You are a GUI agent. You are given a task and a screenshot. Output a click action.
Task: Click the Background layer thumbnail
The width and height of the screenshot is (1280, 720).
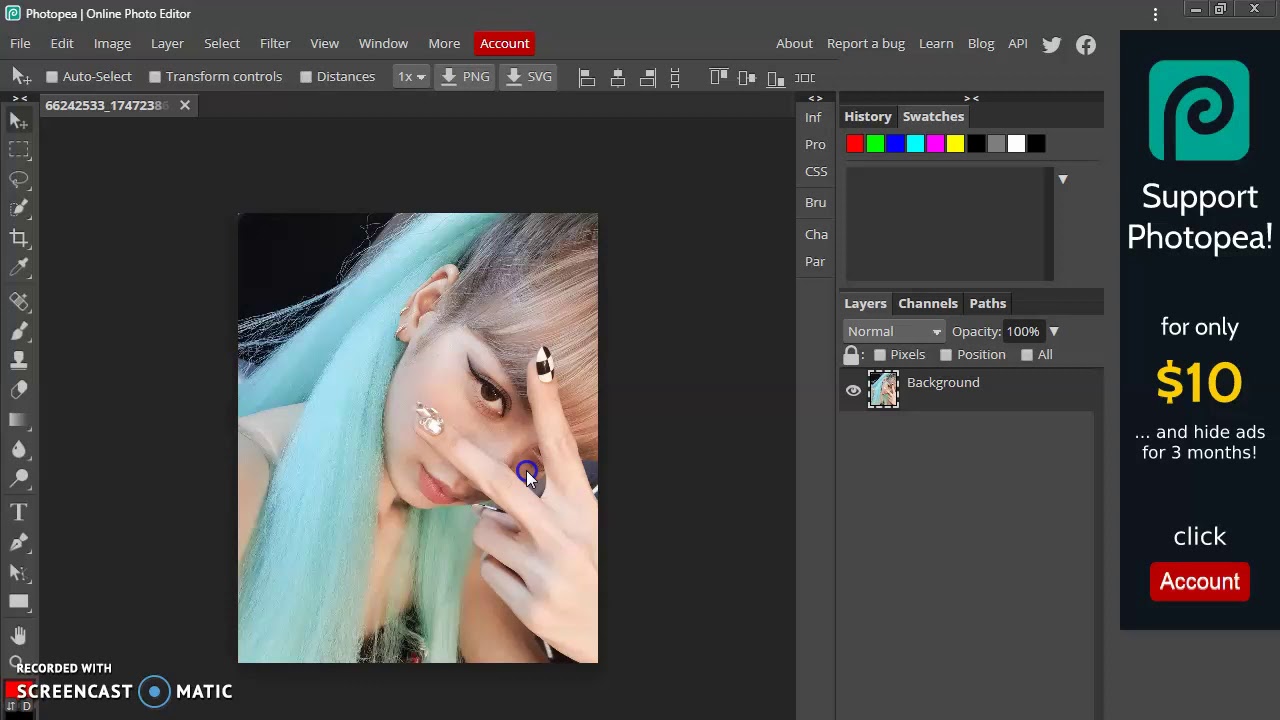point(883,390)
